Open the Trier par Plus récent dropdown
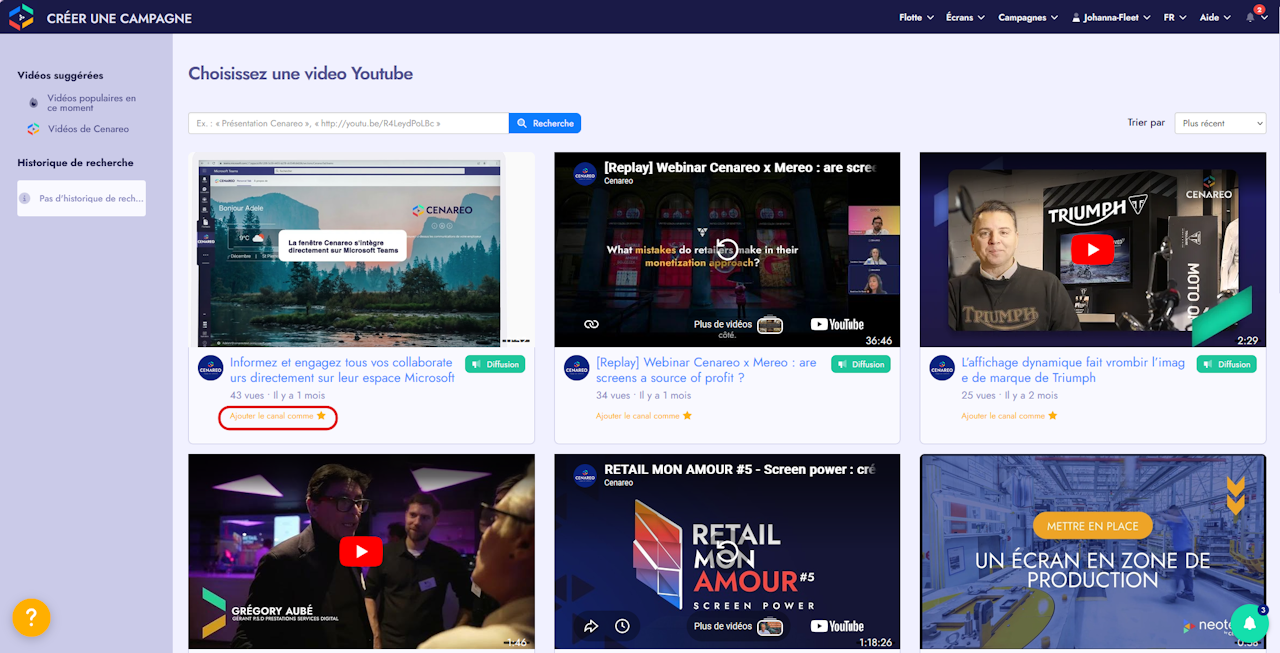 1220,123
